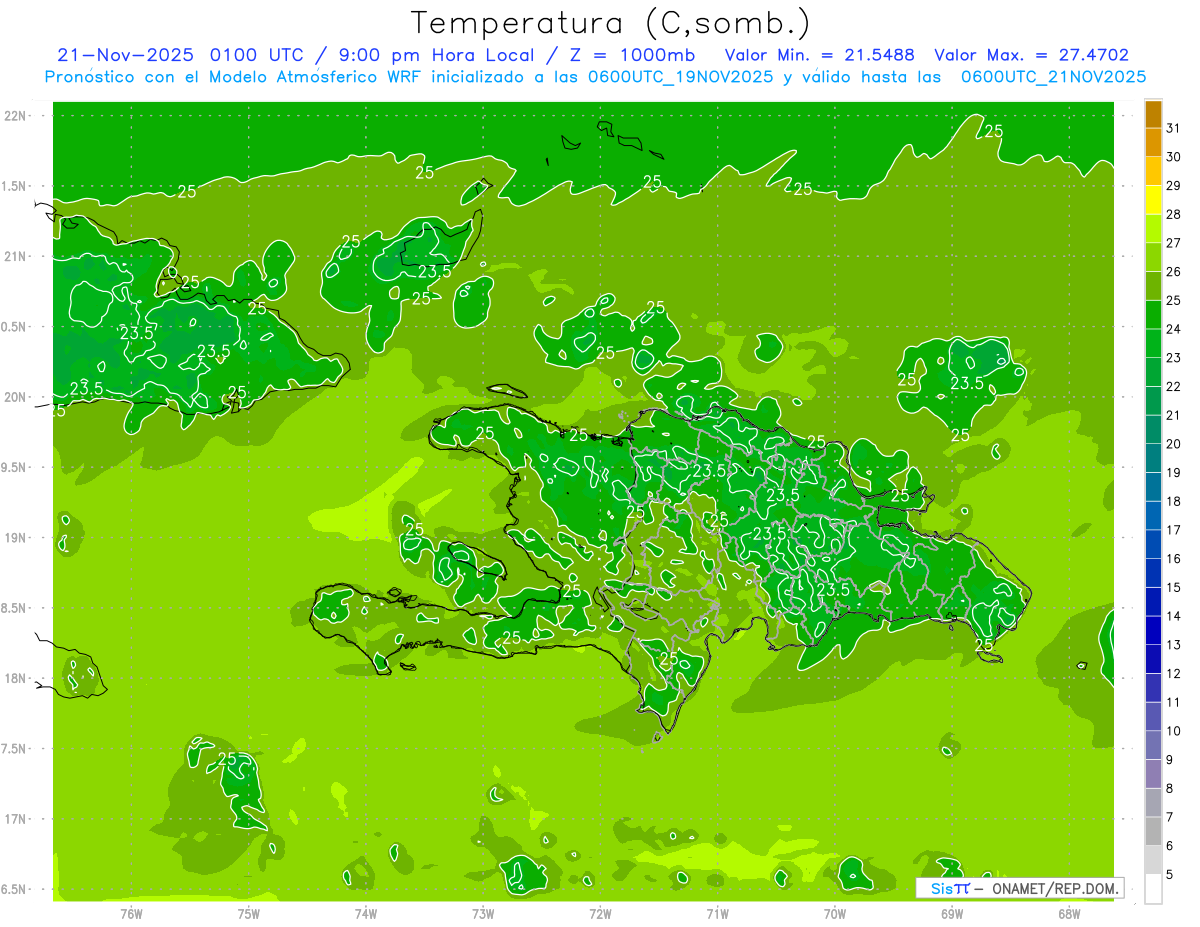Click the "7.5N" latitude label
The height and width of the screenshot is (927, 1200).
(14, 749)
